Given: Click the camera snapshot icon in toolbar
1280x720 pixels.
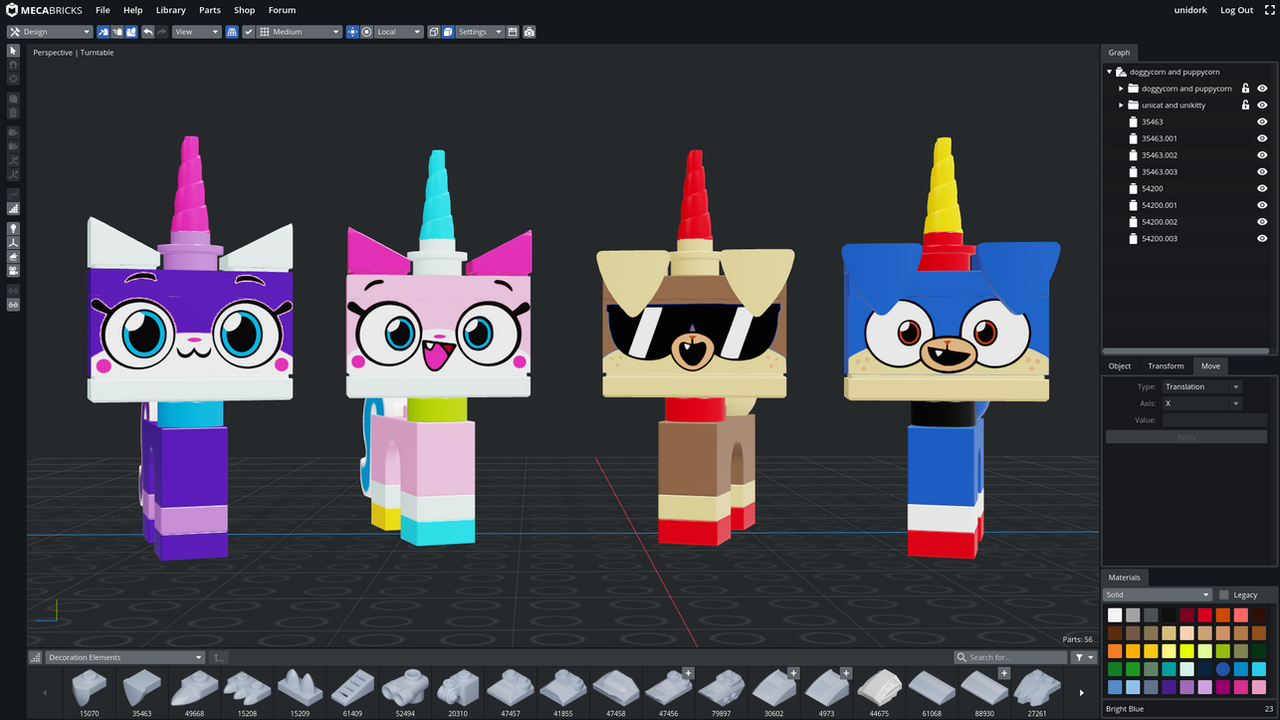Looking at the screenshot, I should 529,32.
